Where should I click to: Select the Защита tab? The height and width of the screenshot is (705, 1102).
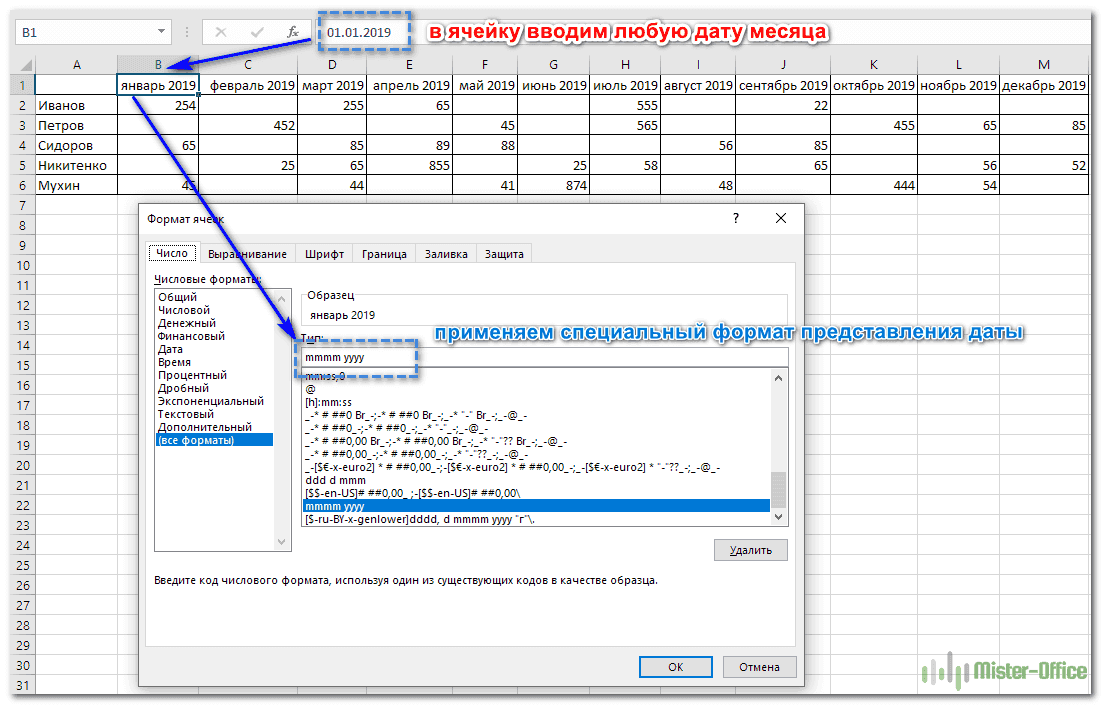tap(504, 254)
